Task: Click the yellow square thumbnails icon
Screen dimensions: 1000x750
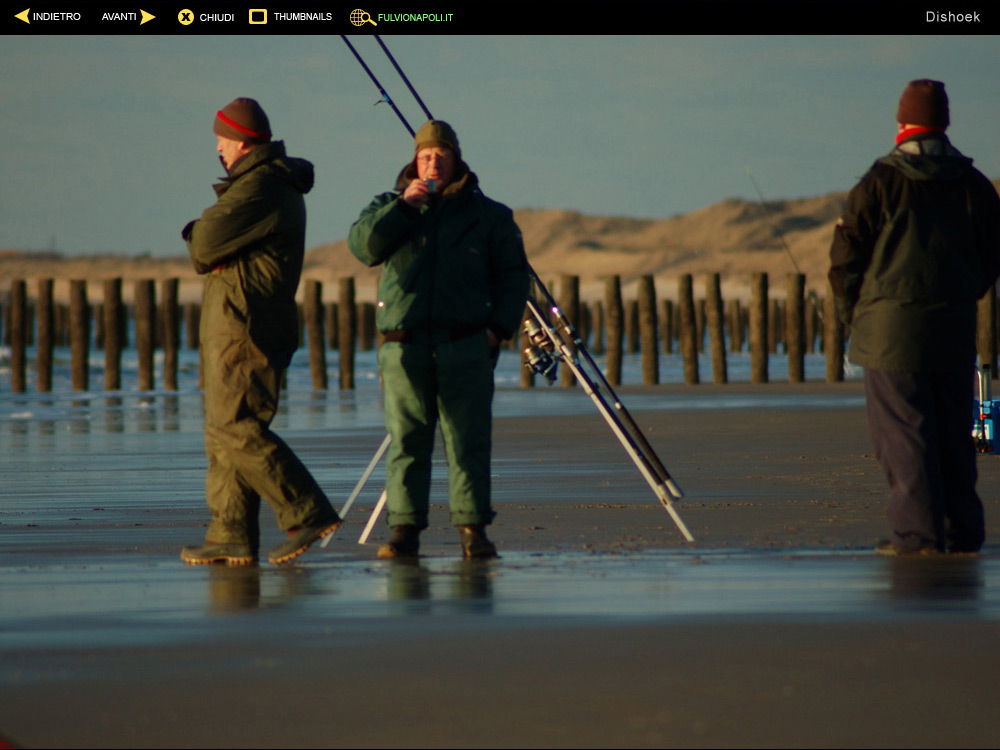Action: (x=258, y=17)
